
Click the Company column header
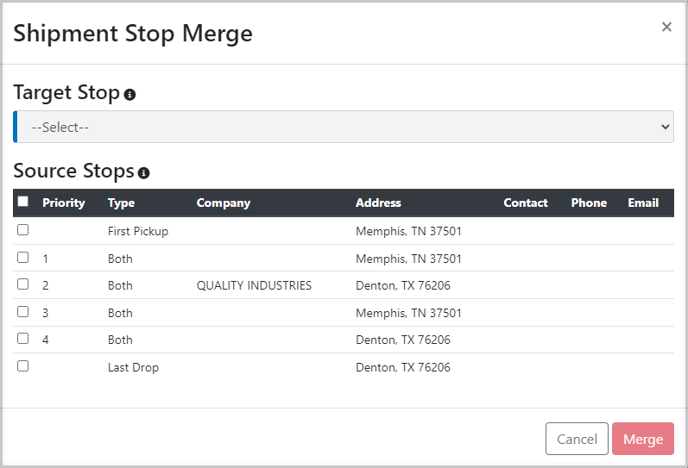[x=223, y=203]
